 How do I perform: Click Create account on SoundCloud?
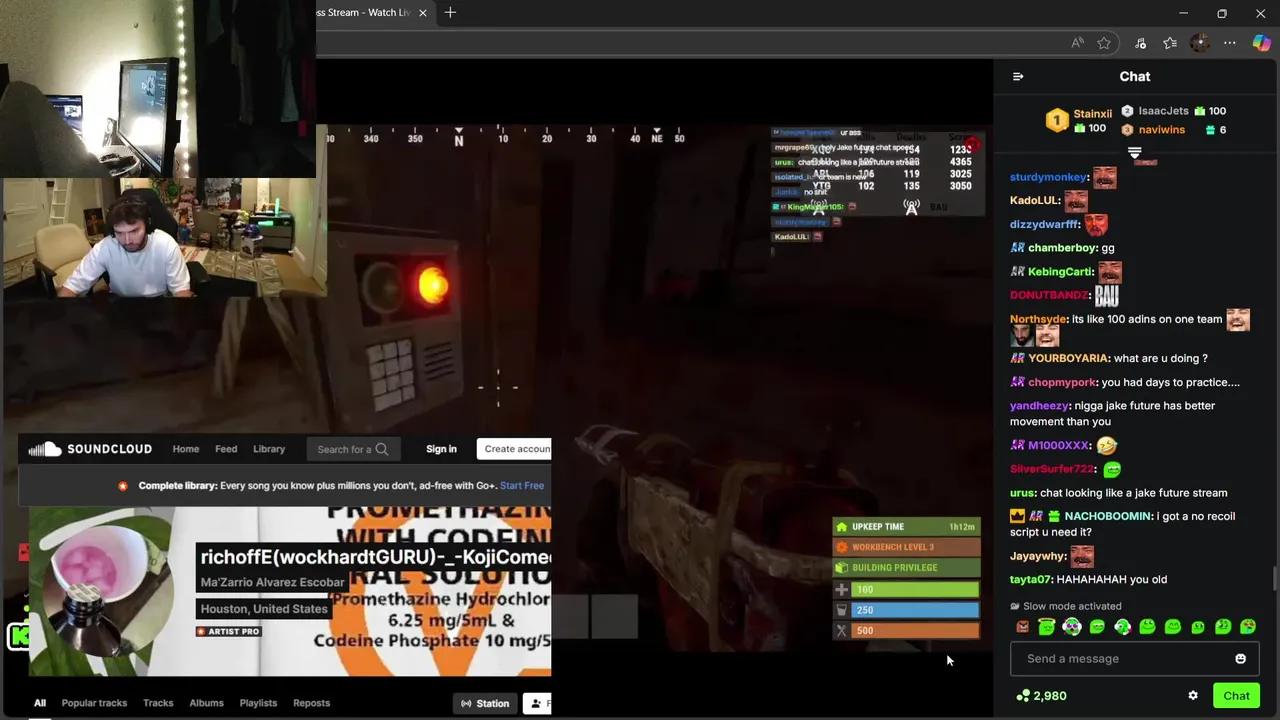pyautogui.click(x=515, y=449)
